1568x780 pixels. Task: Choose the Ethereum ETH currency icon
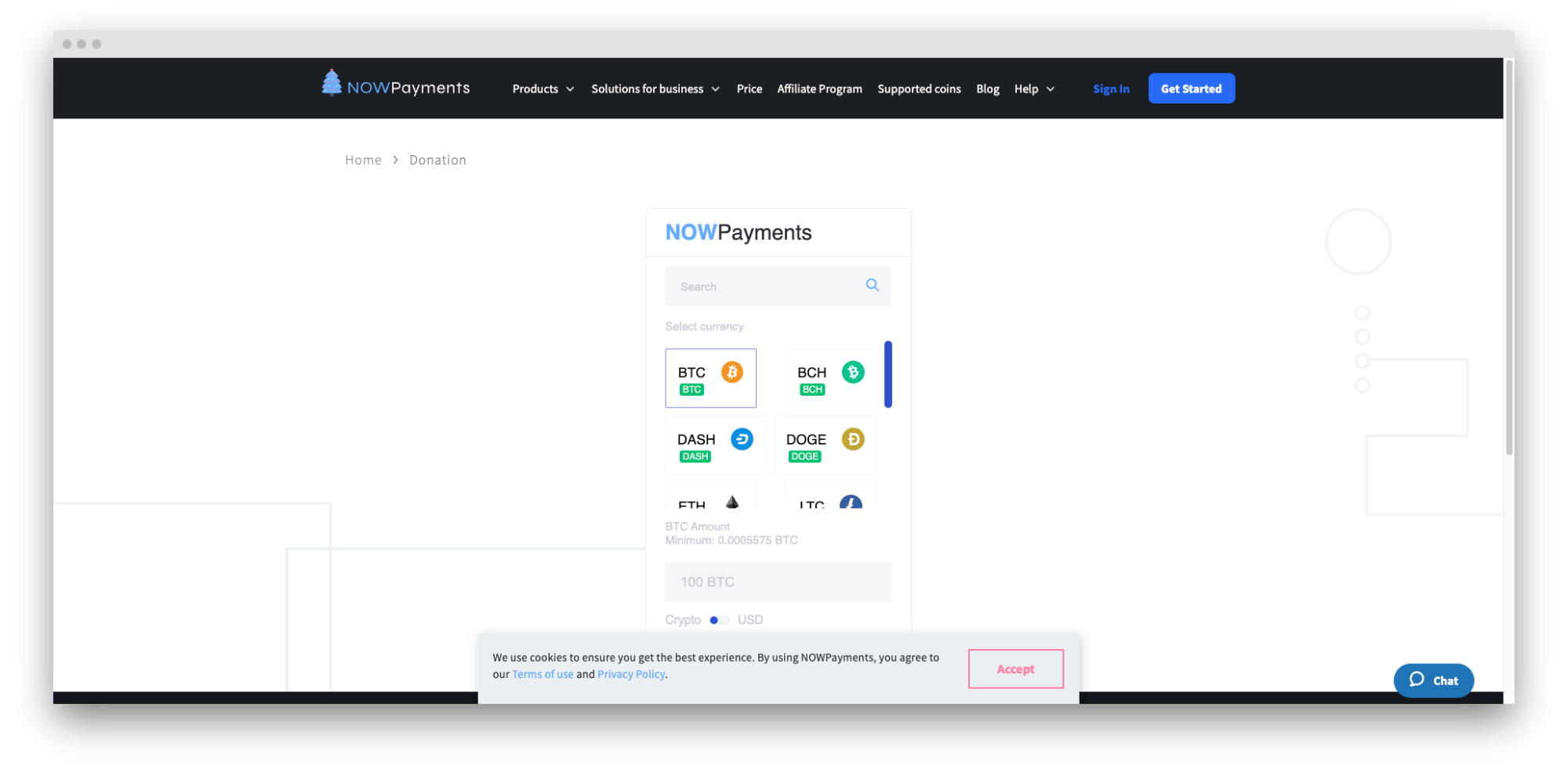732,502
